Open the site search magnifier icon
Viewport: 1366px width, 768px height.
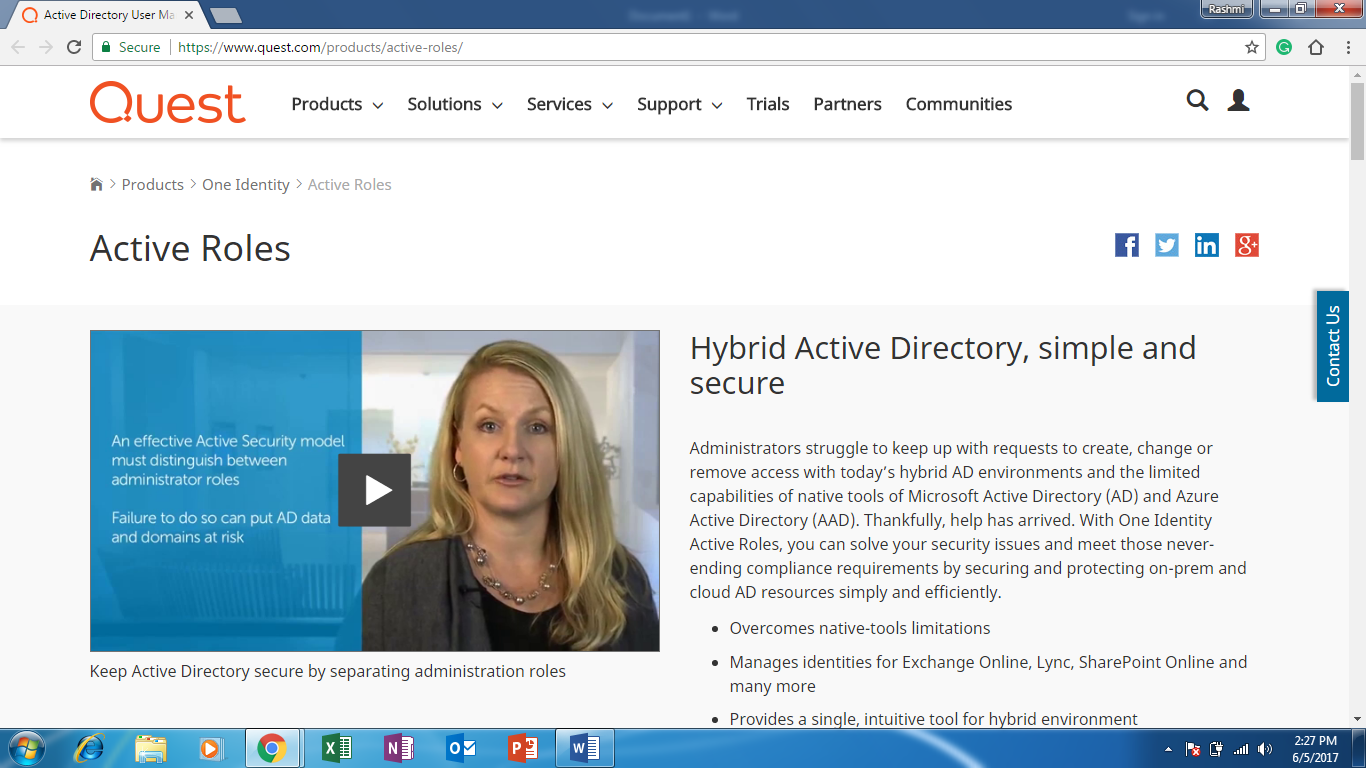pos(1197,100)
